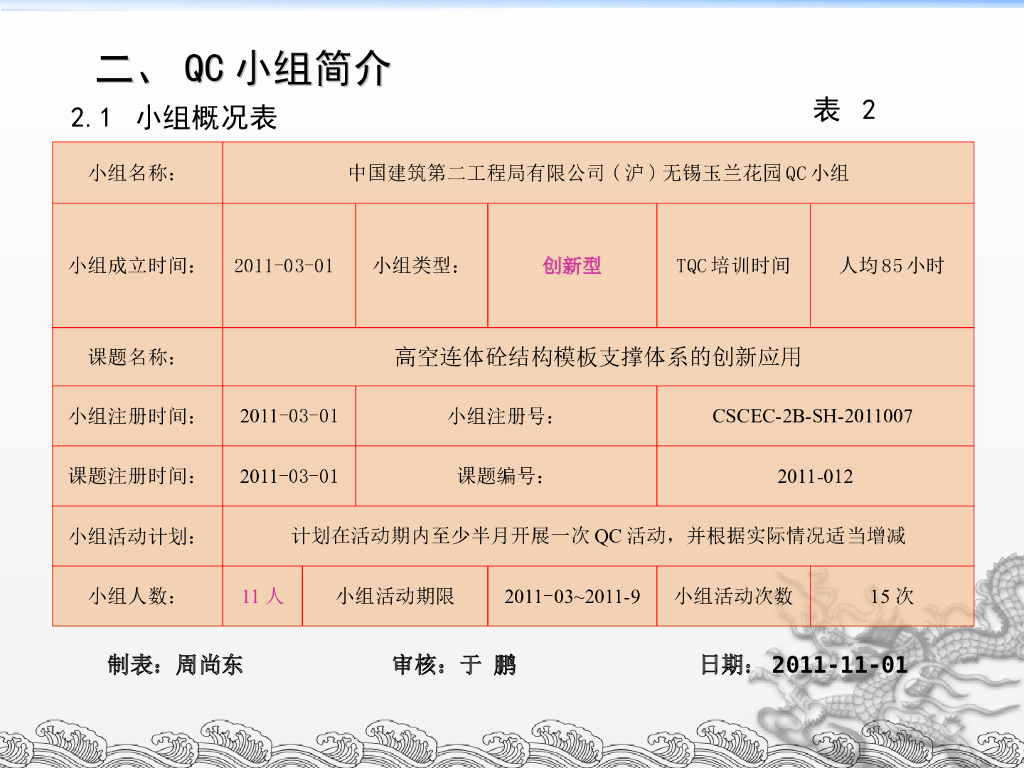This screenshot has height=768, width=1024.
Task: Click the registration number CSCEC-2B-SH-2011007
Action: tap(812, 415)
